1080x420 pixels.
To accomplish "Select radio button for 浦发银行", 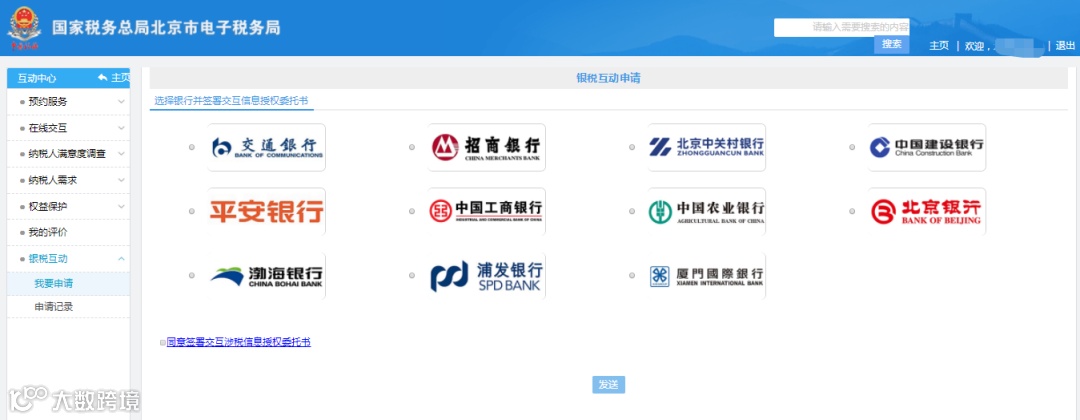I will point(412,275).
